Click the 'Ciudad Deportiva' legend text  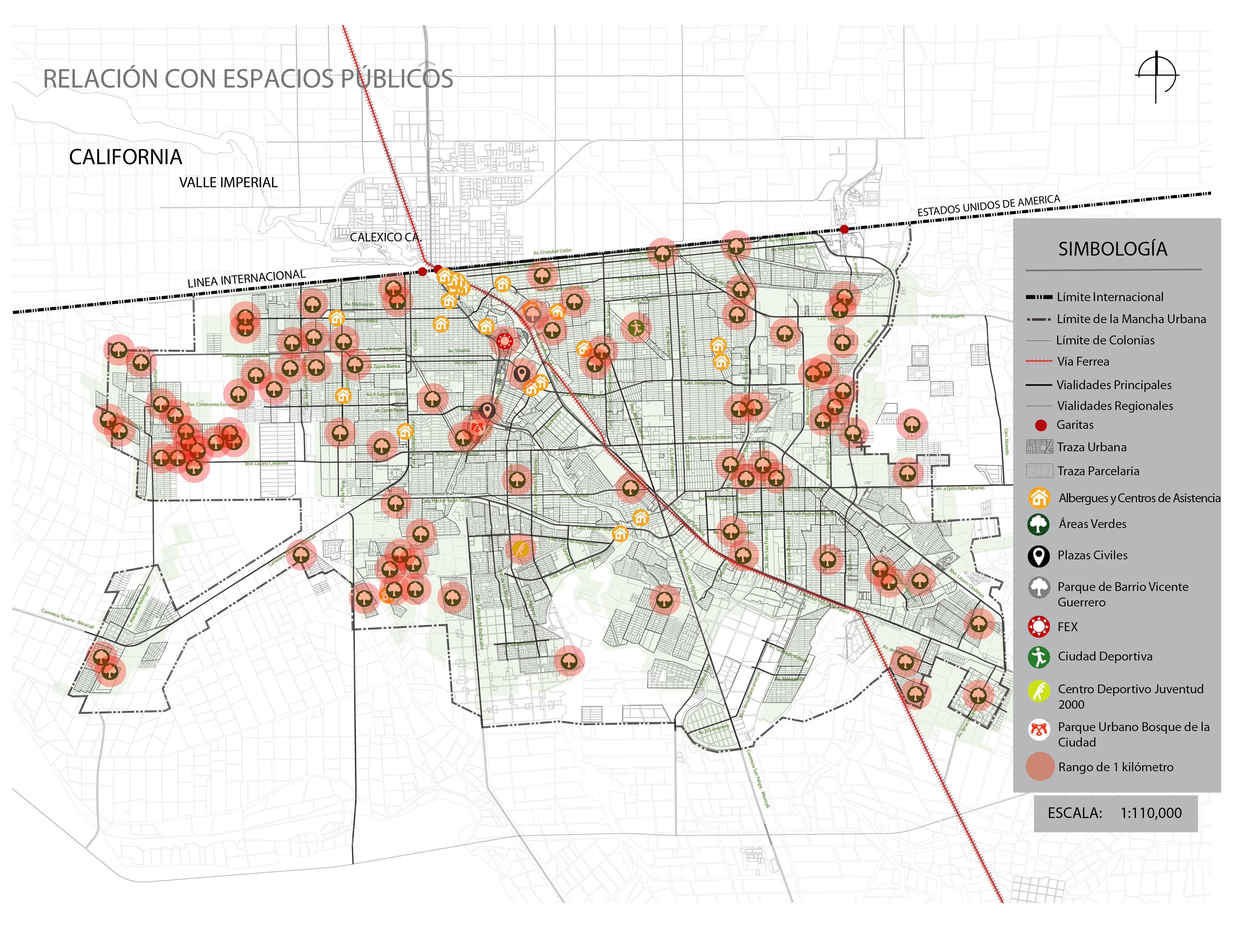tap(1105, 656)
